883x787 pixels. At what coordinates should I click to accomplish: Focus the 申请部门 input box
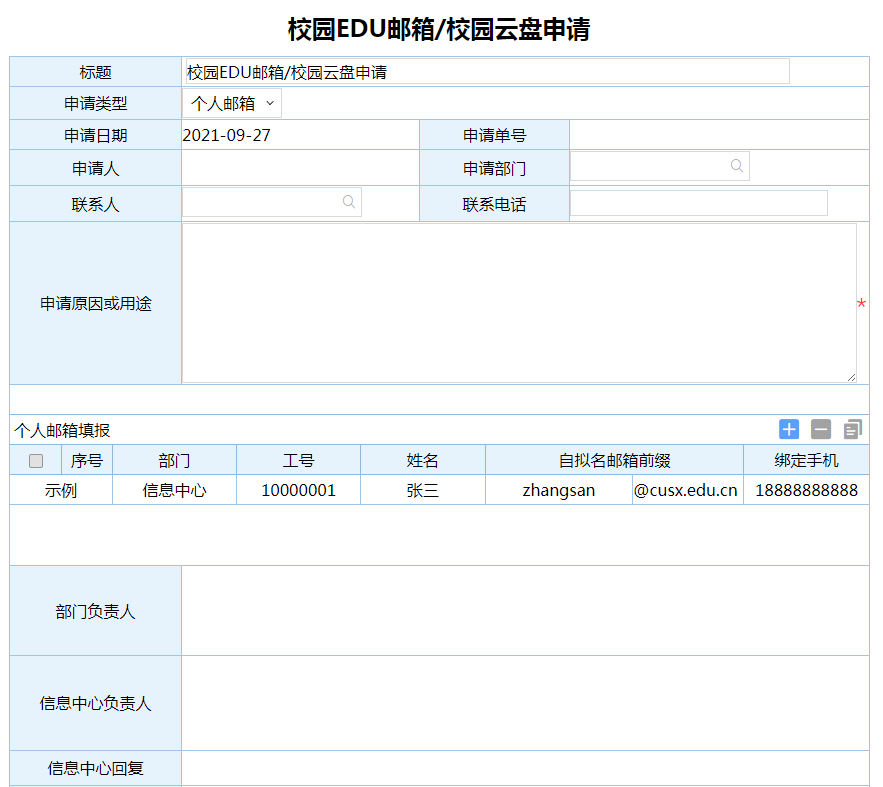coord(648,166)
